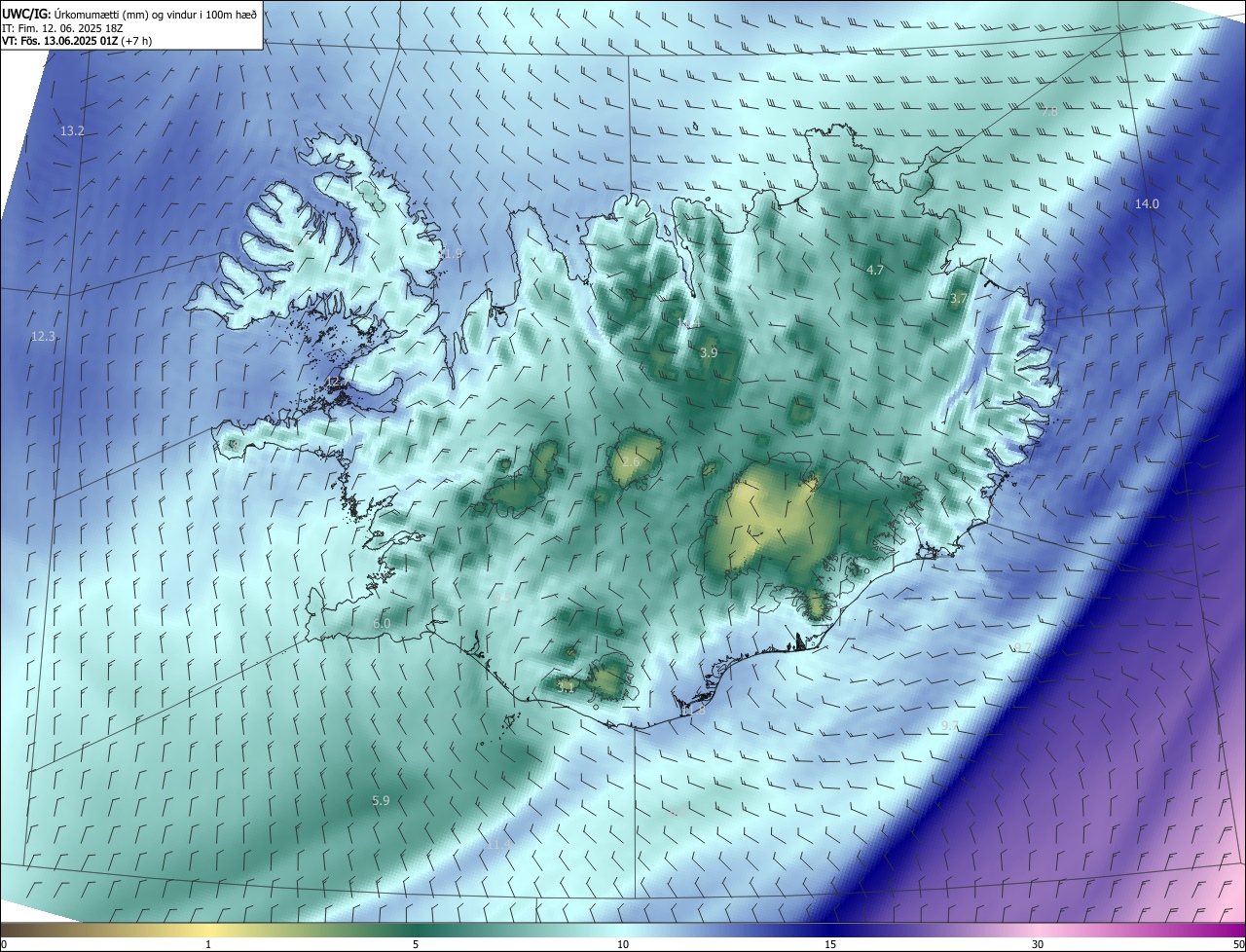Click the 15 tick on the color scale
Viewport: 1246px width, 952px height.
tap(830, 944)
